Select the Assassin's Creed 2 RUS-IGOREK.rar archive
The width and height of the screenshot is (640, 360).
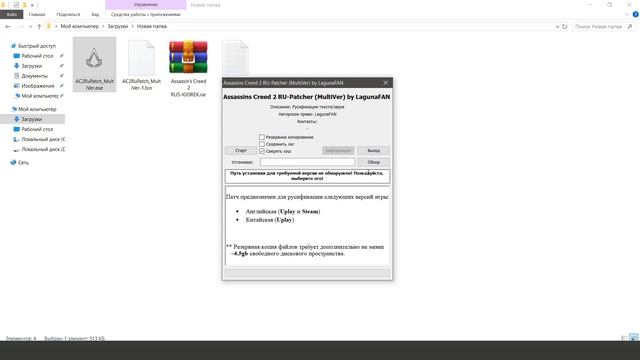188,69
